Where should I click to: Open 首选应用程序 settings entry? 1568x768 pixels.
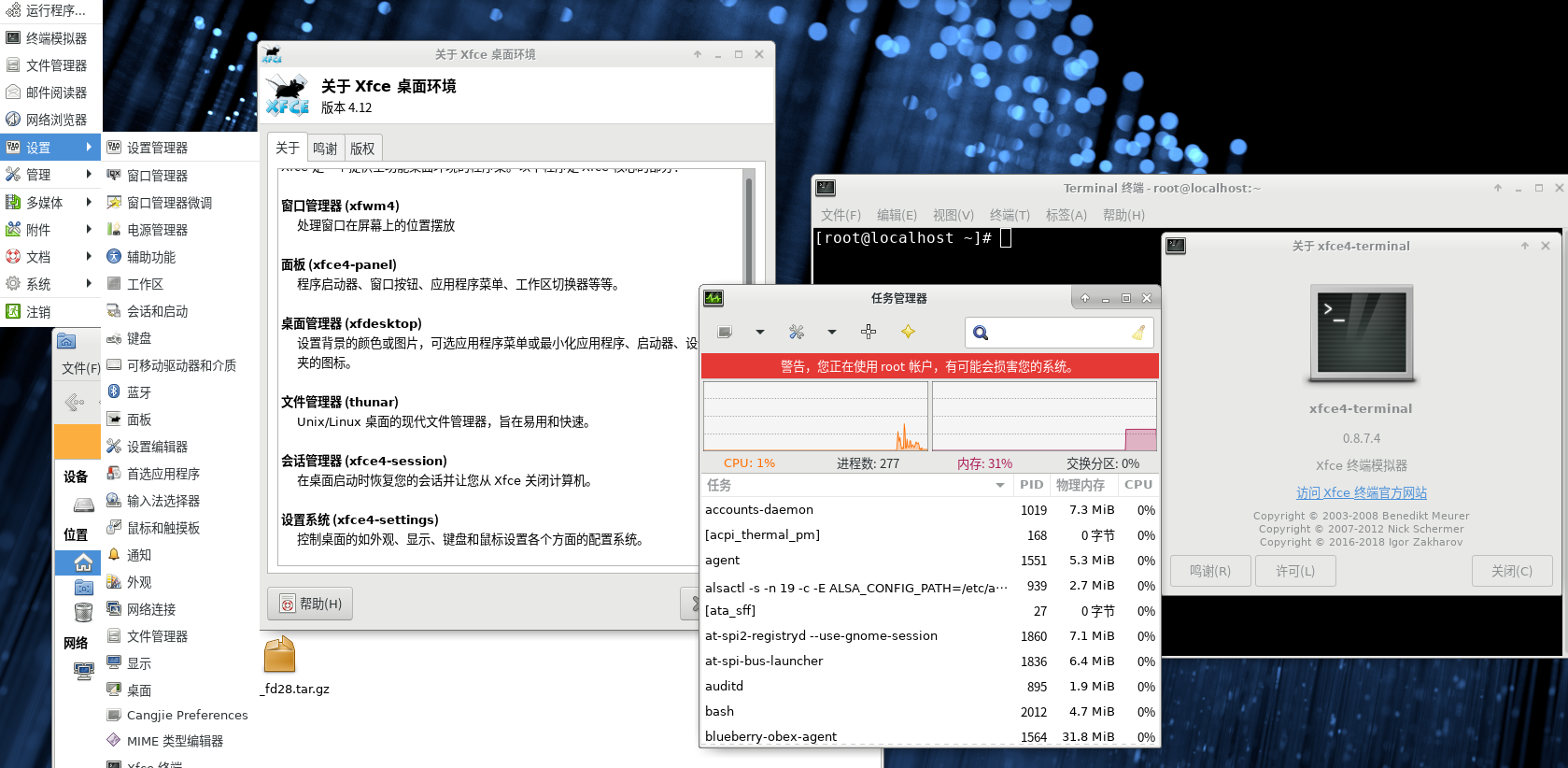tap(179, 474)
